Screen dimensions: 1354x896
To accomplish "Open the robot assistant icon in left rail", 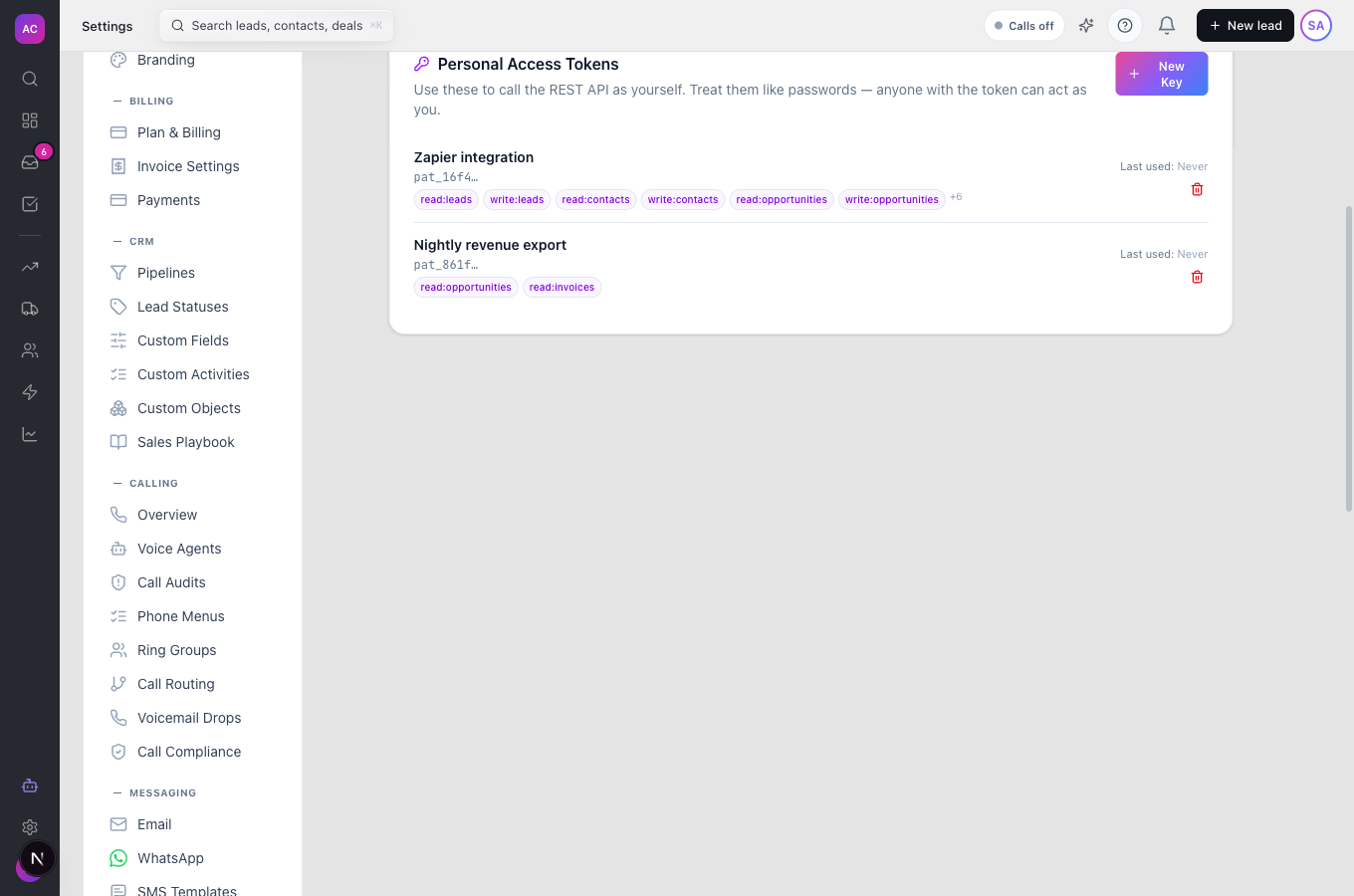I will 30,785.
